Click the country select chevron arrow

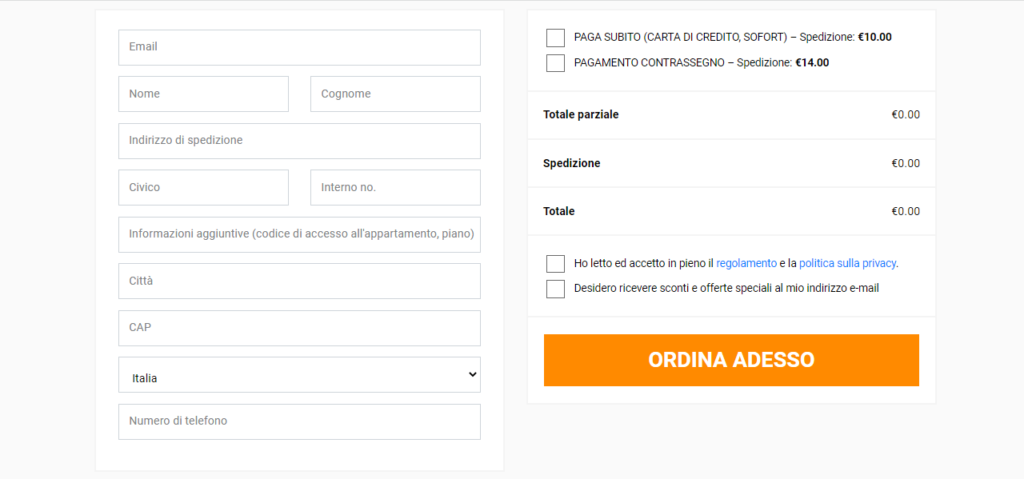pos(473,374)
